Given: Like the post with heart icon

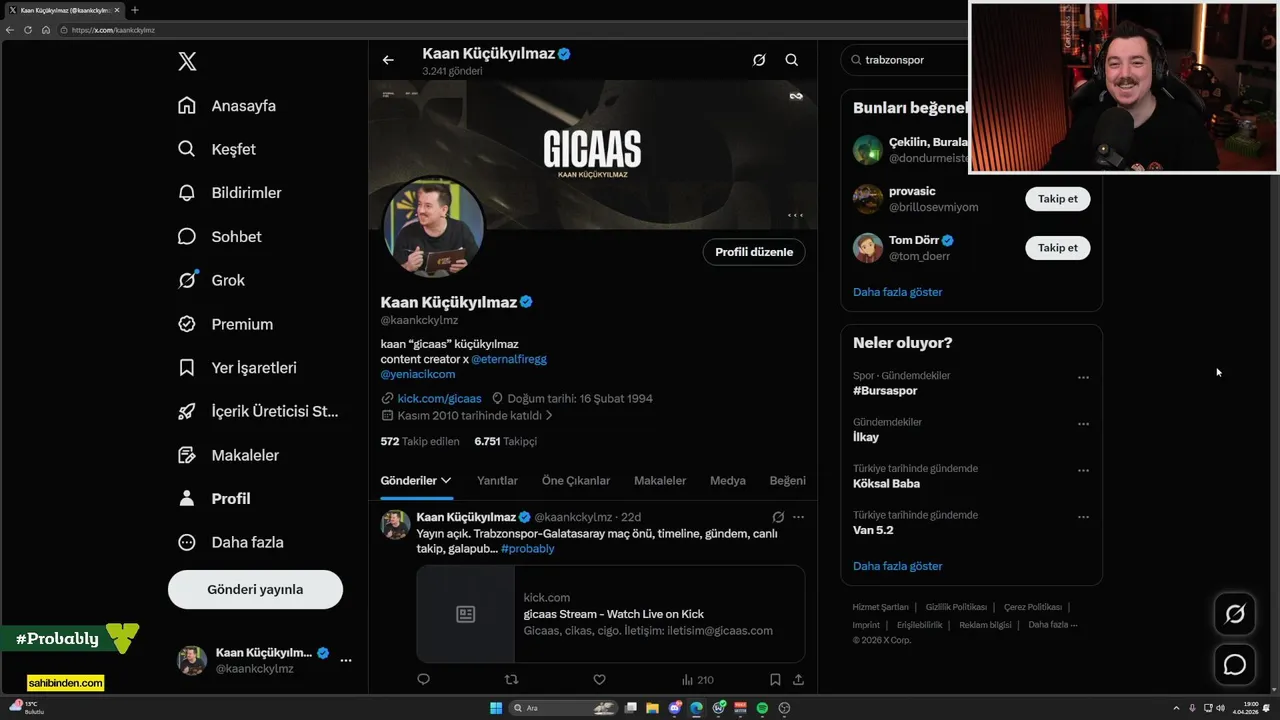Looking at the screenshot, I should click(x=600, y=680).
